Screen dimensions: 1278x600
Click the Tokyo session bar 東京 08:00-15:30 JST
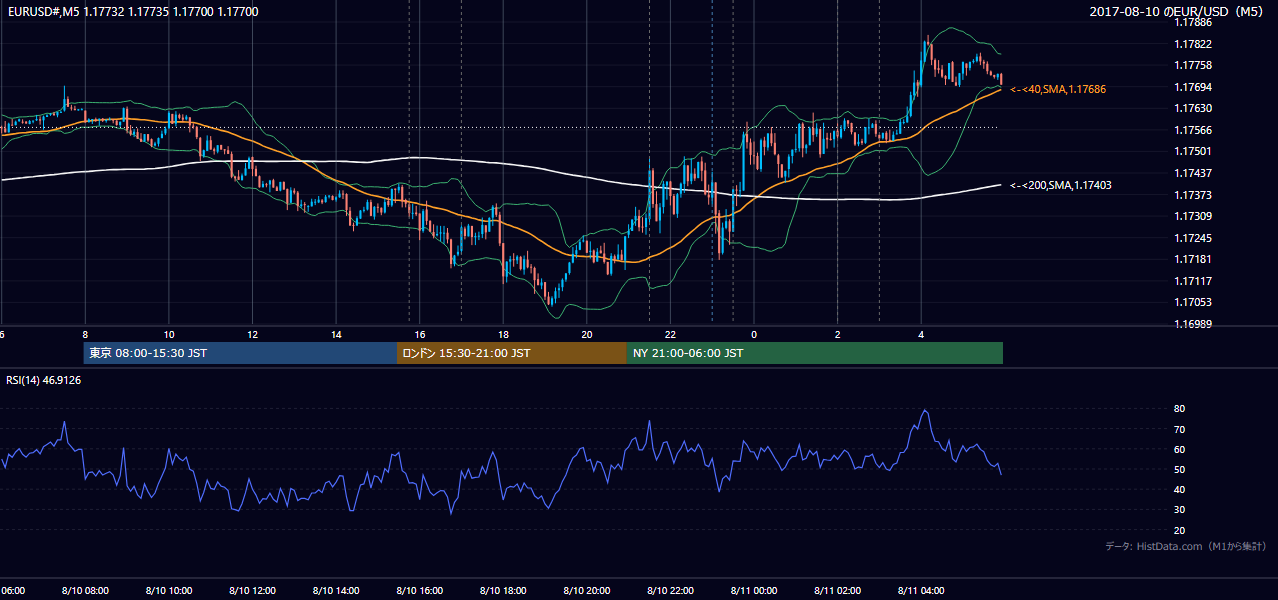[x=240, y=353]
